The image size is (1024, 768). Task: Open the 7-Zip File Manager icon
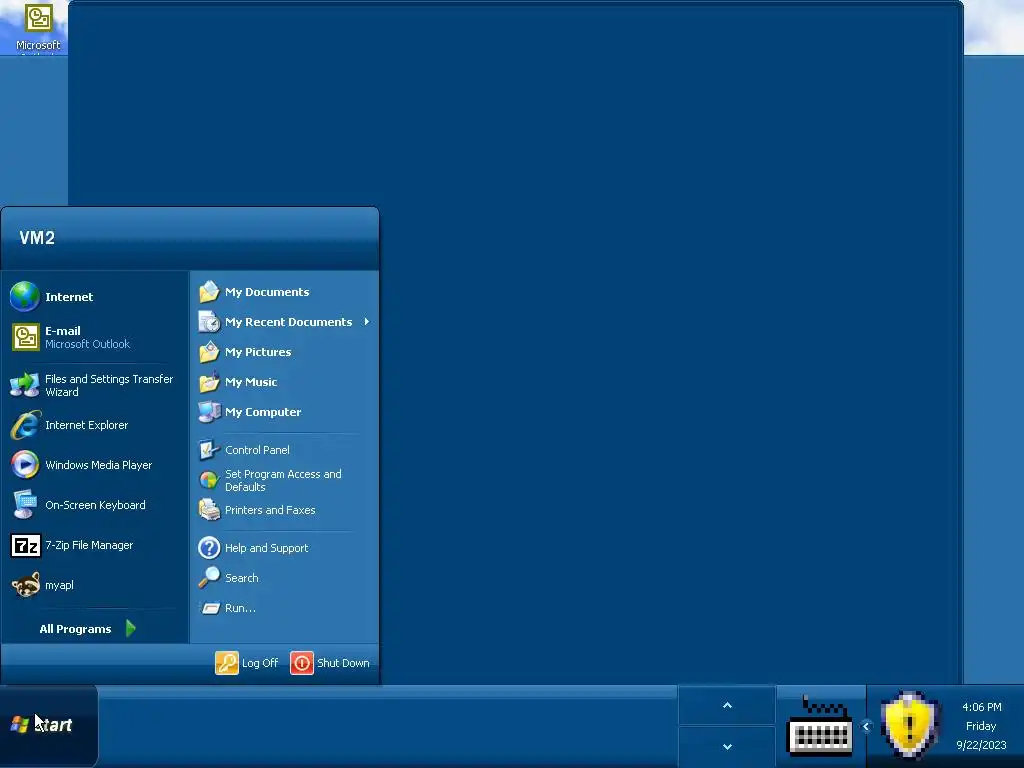pos(25,545)
